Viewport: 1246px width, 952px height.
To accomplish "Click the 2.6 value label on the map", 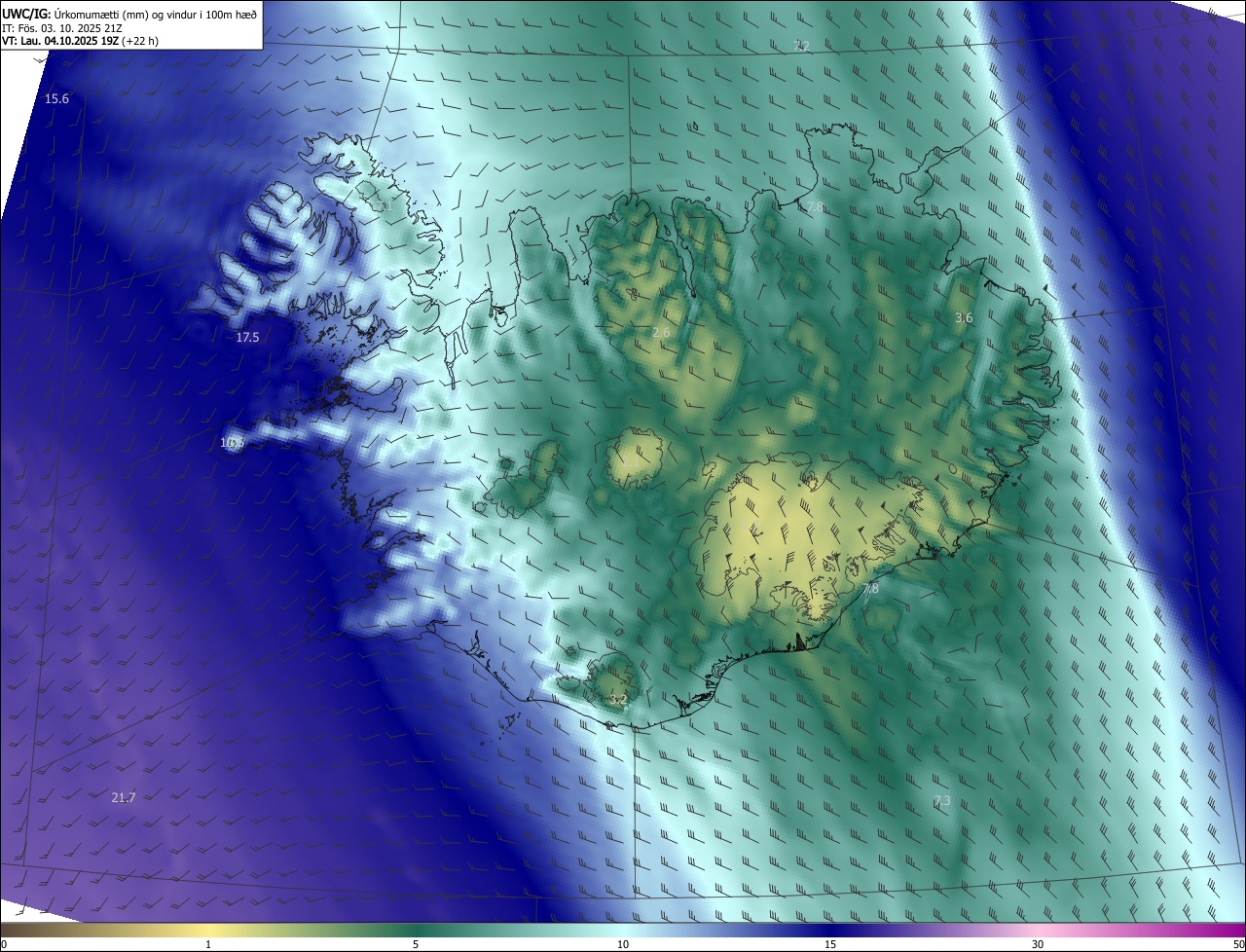I will pos(661,333).
